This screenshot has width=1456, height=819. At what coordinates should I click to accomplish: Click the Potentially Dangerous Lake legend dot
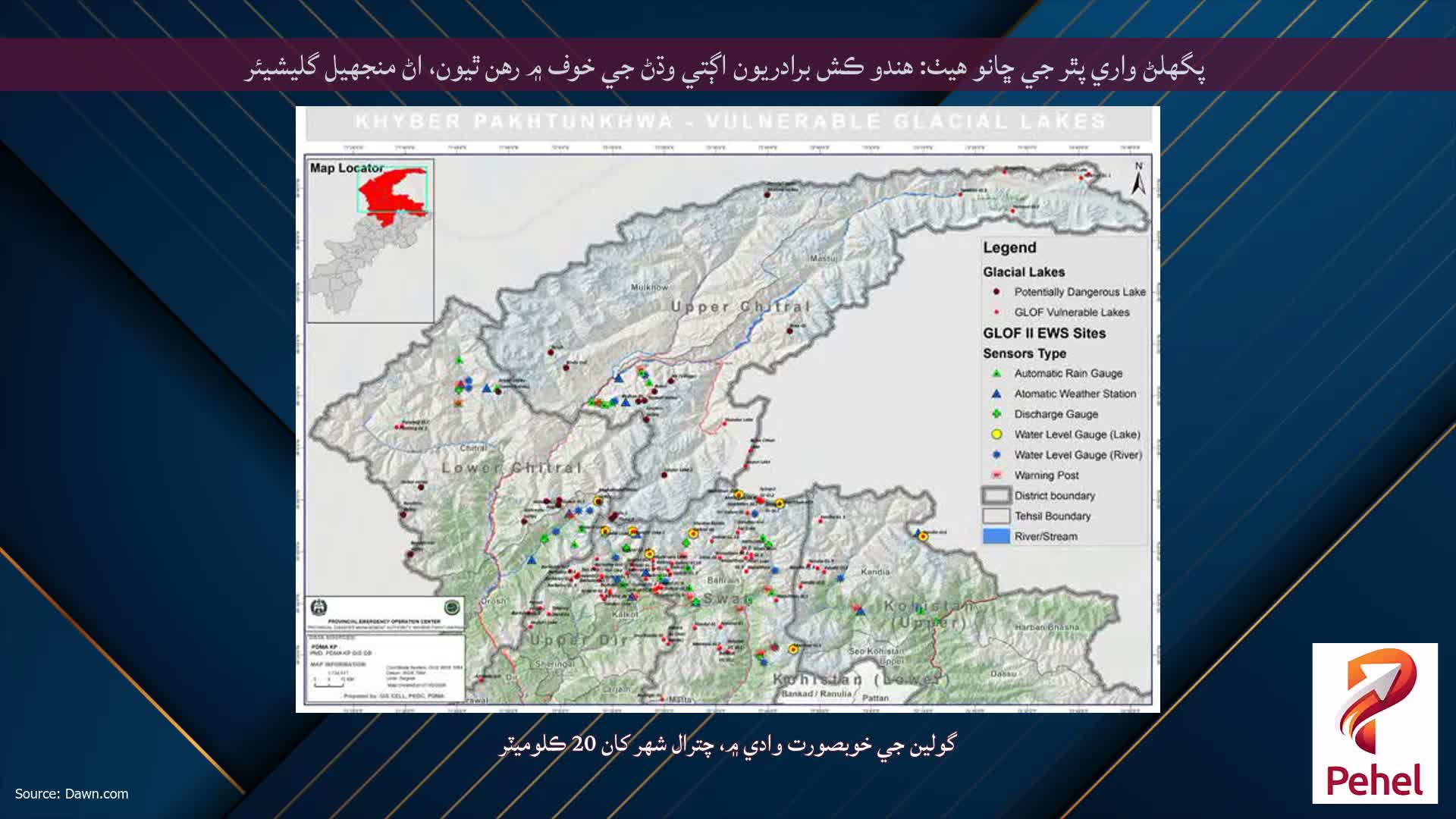pos(996,292)
